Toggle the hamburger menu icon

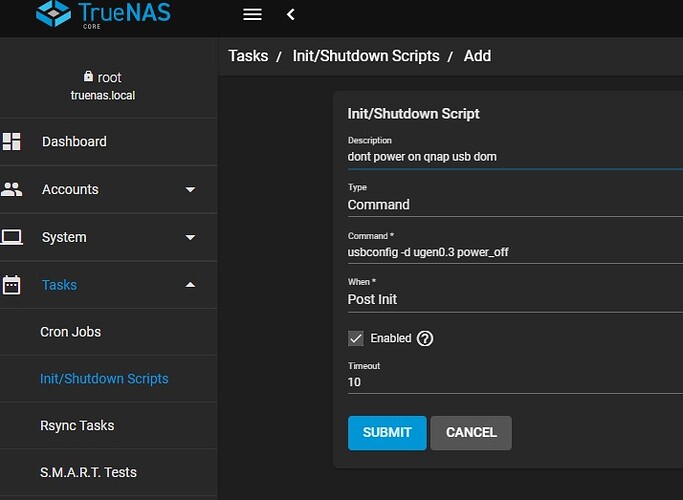252,14
